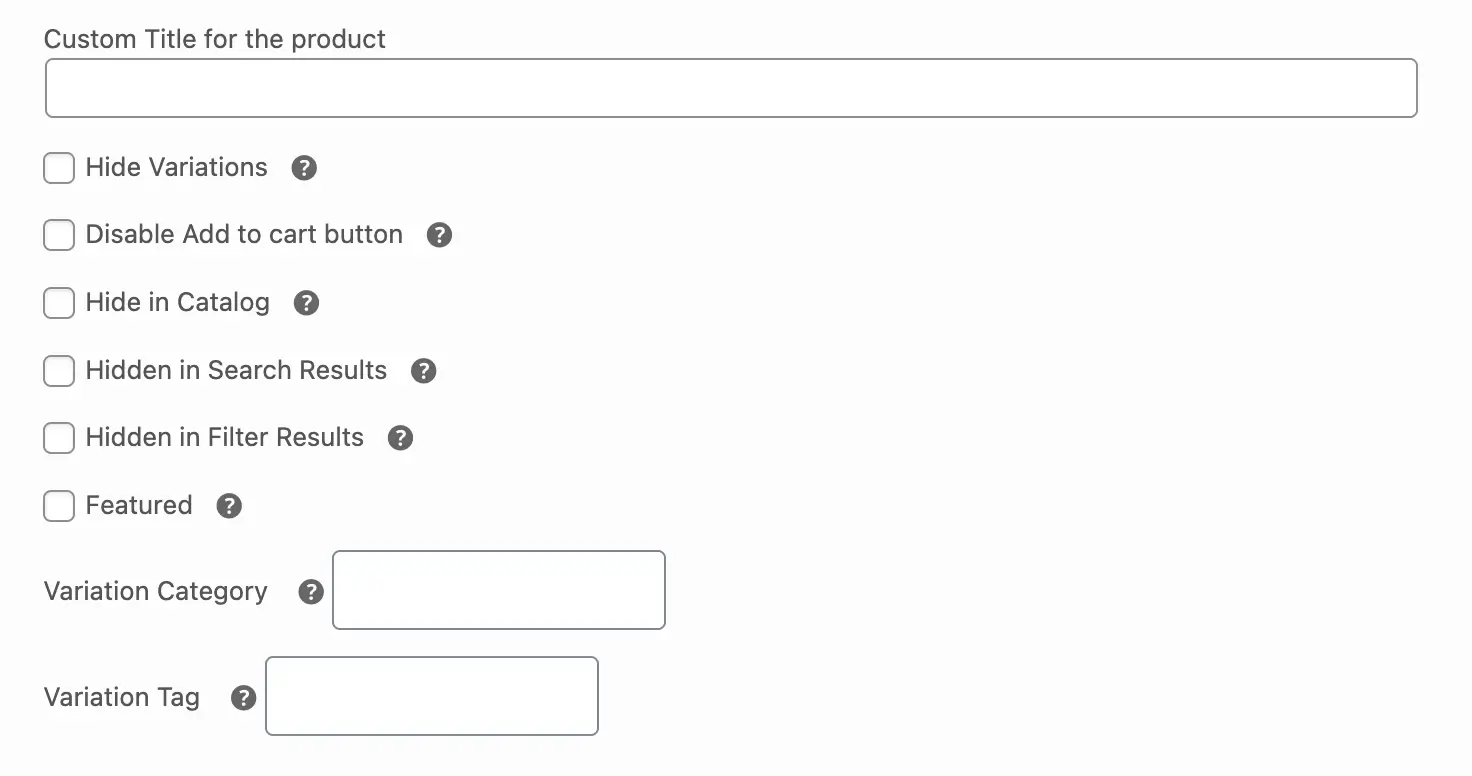Mark the variation as Featured
Image resolution: width=1472 pixels, height=776 pixels.
pos(59,506)
